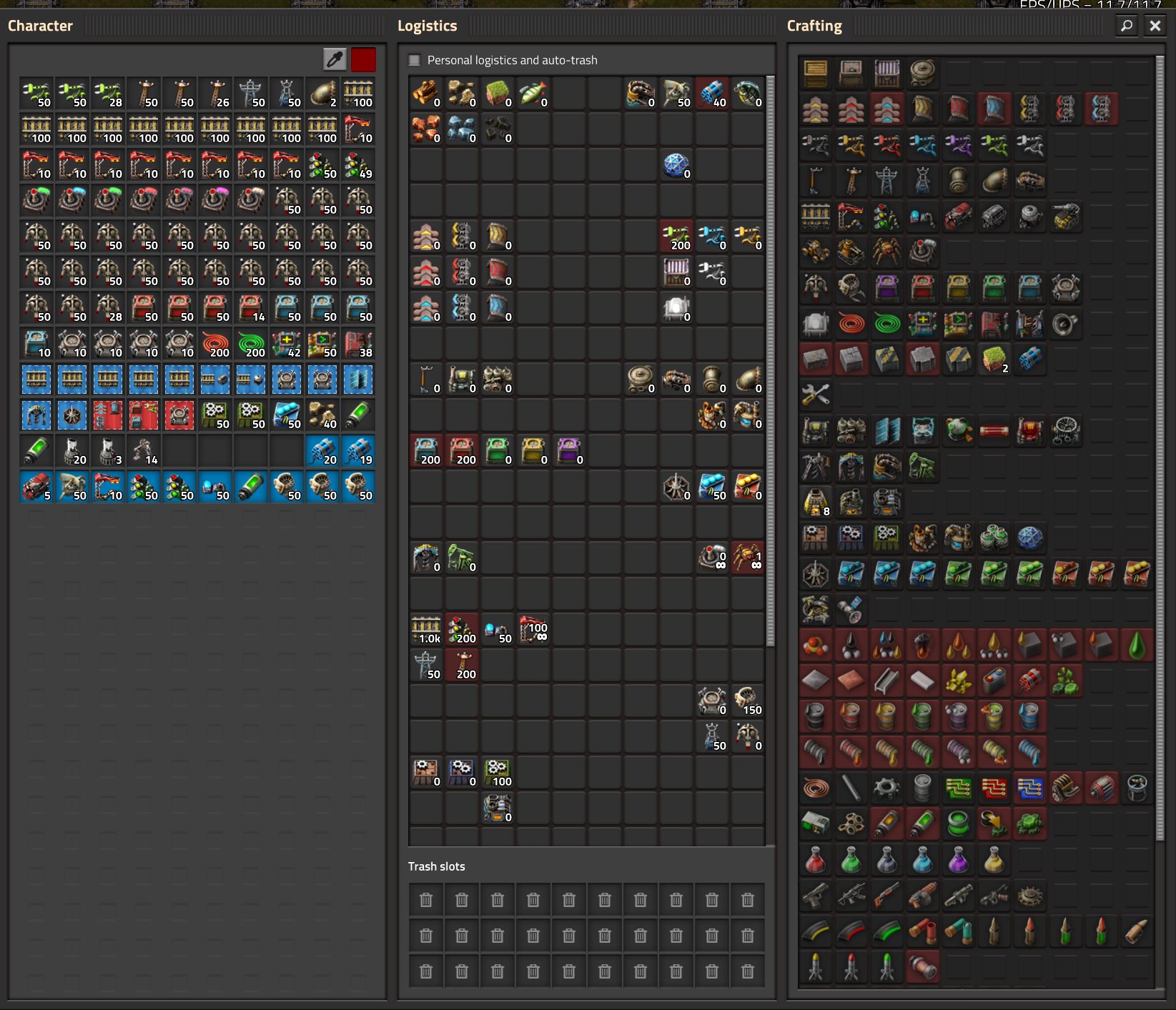Pick the eyedropper tool in Character panel
This screenshot has width=1176, height=1010.
click(335, 59)
